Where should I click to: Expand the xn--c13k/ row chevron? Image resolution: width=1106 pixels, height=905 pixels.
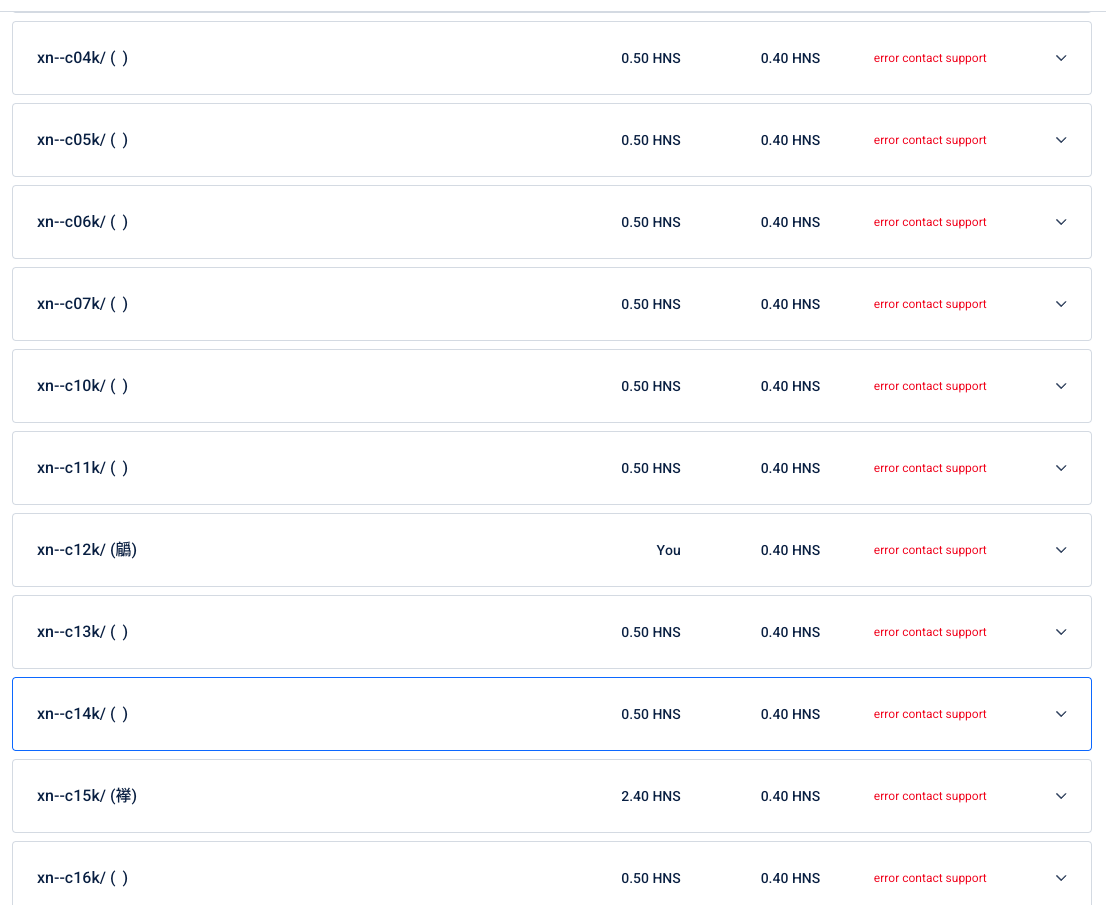pos(1061,632)
